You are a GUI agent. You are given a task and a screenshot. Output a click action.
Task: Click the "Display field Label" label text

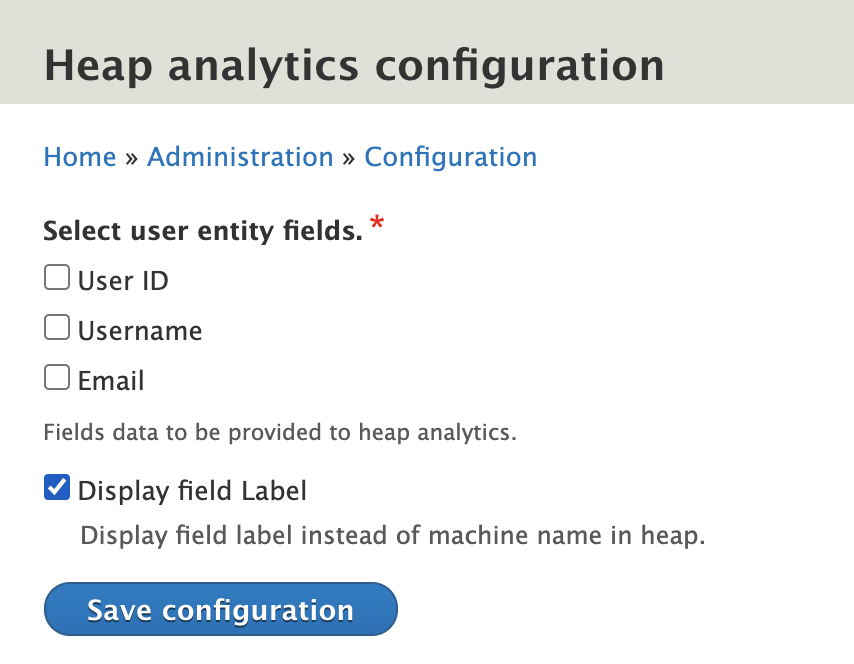pos(192,490)
